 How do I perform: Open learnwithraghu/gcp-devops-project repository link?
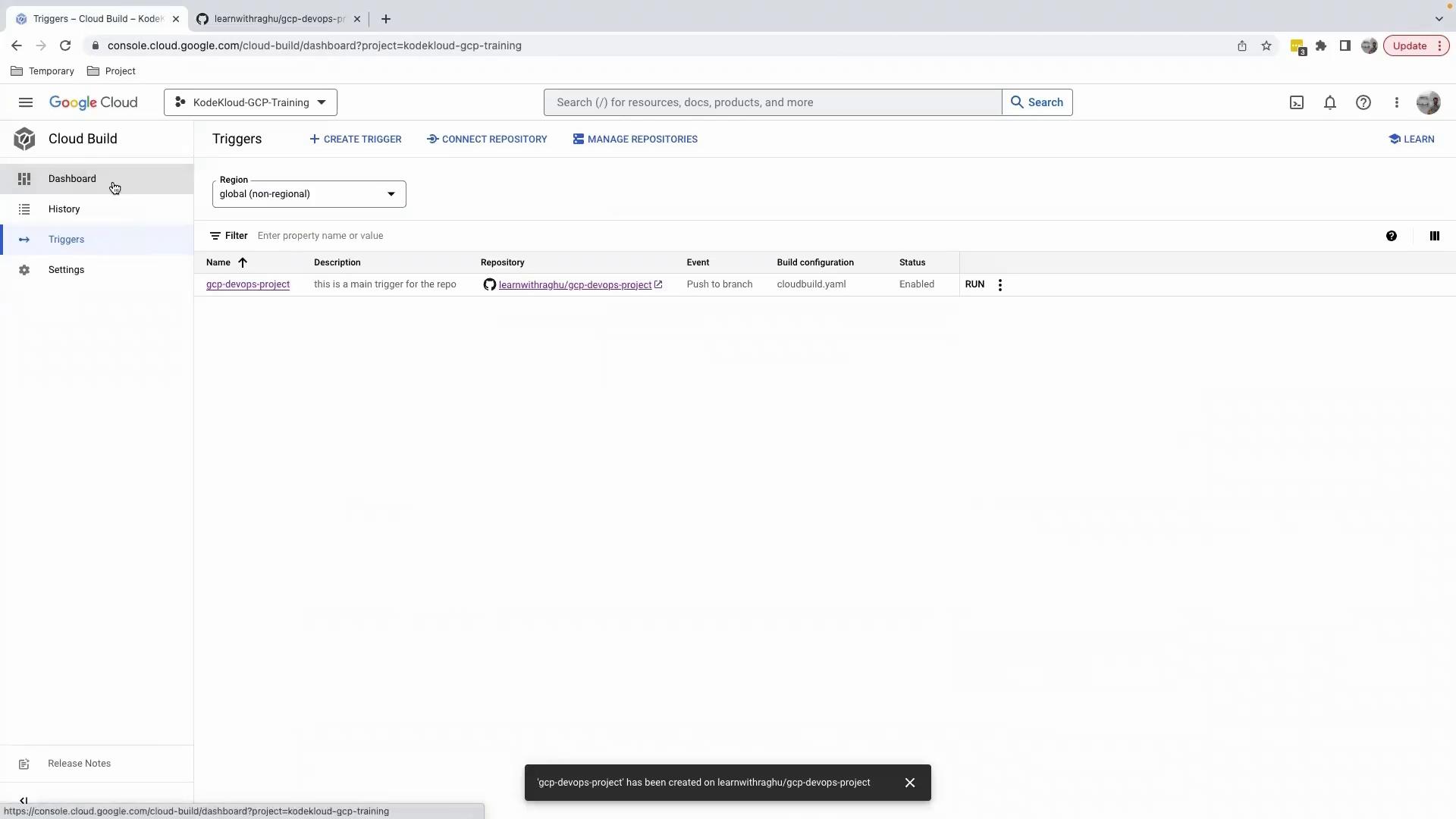tap(575, 285)
